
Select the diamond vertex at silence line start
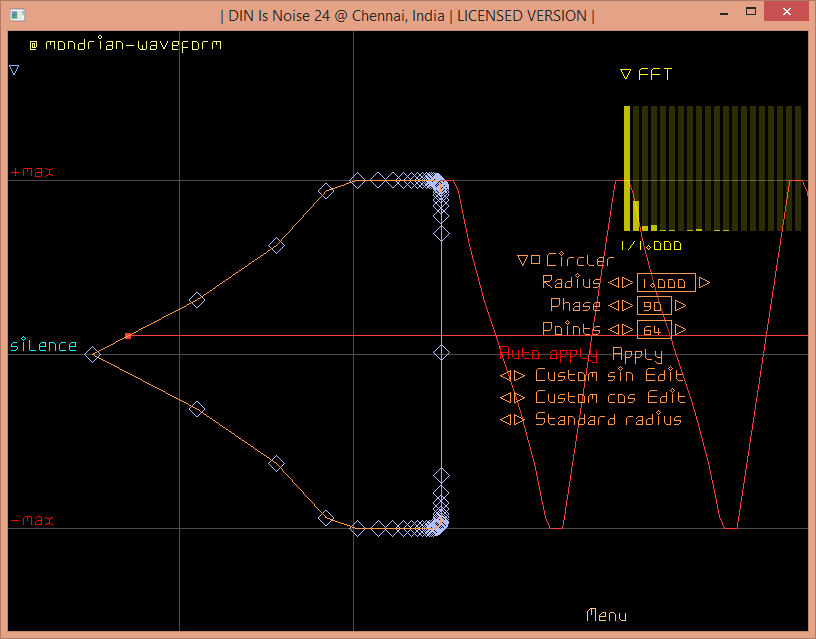[x=92, y=354]
